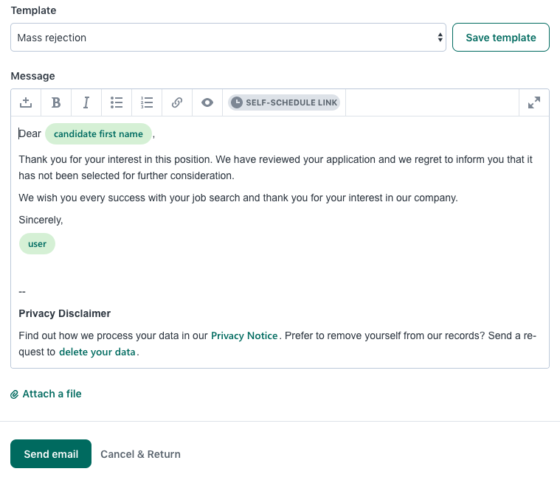Toggle preview with the eye icon
Viewport: 560px width, 477px height.
coord(207,102)
